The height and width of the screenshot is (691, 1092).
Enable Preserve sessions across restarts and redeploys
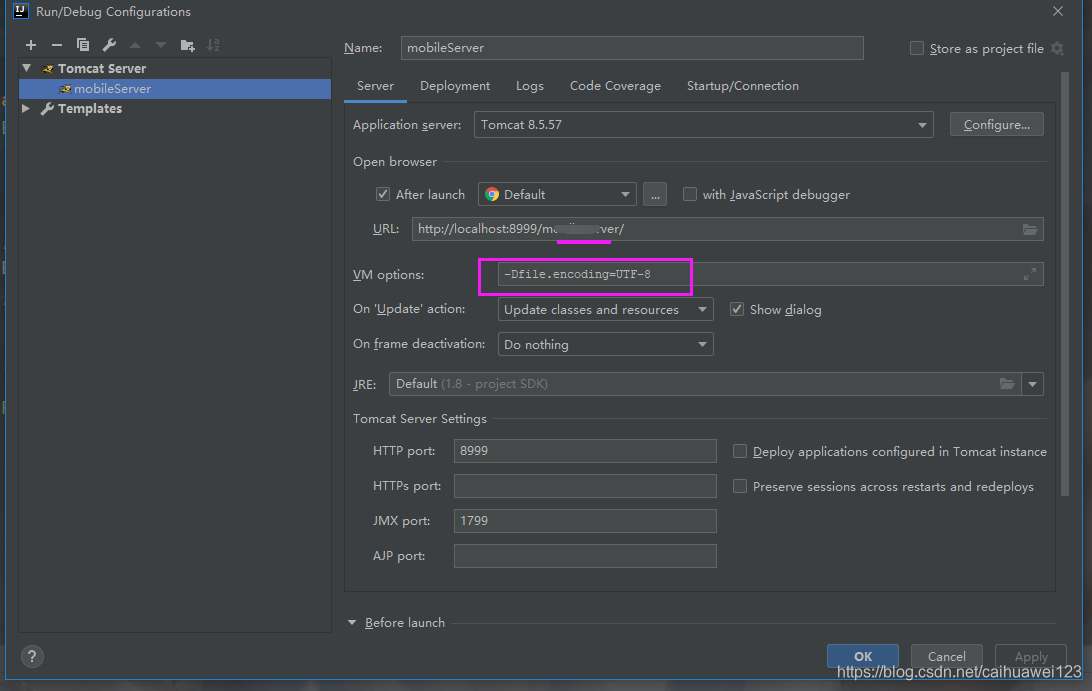click(740, 486)
